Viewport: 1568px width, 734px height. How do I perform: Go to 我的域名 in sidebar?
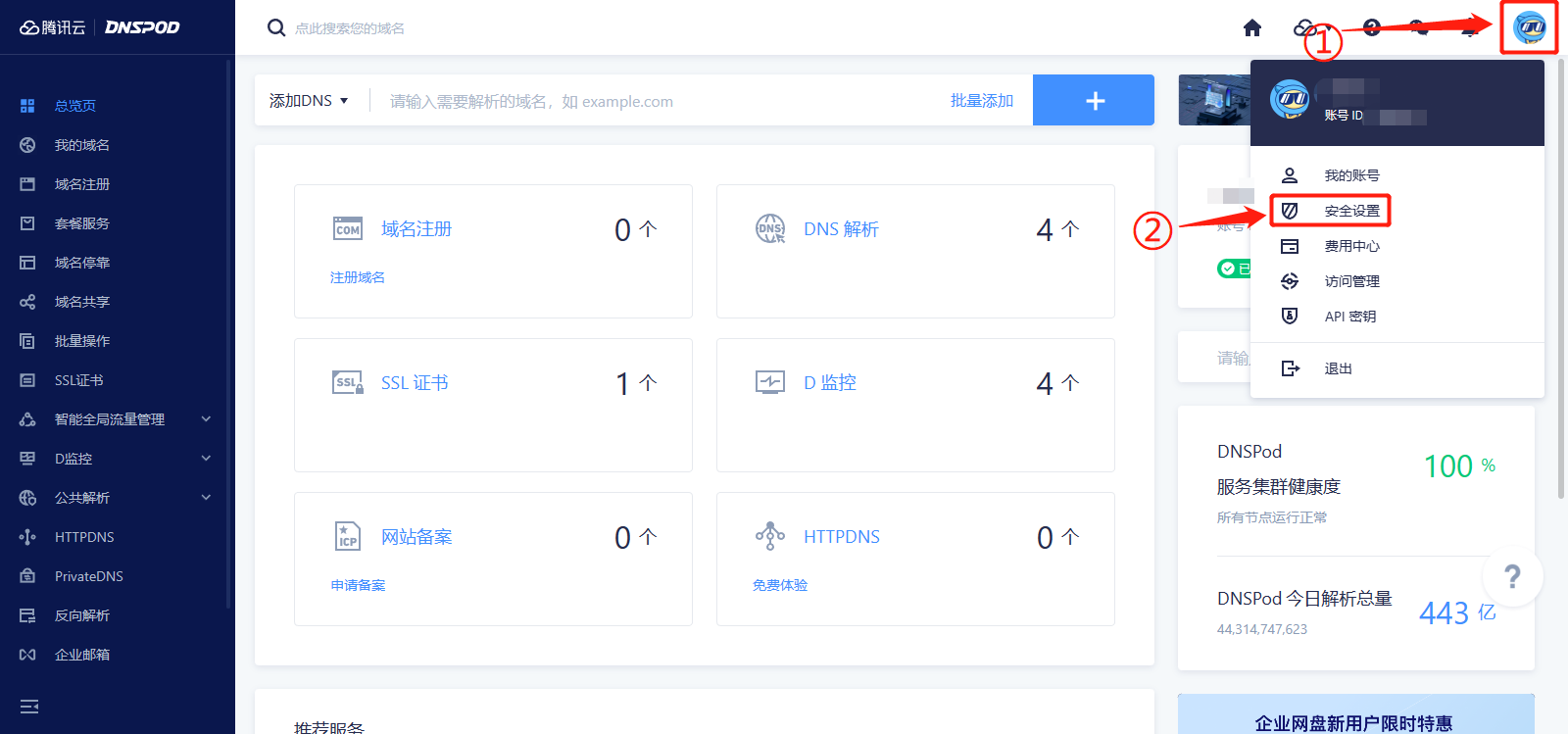(x=82, y=145)
